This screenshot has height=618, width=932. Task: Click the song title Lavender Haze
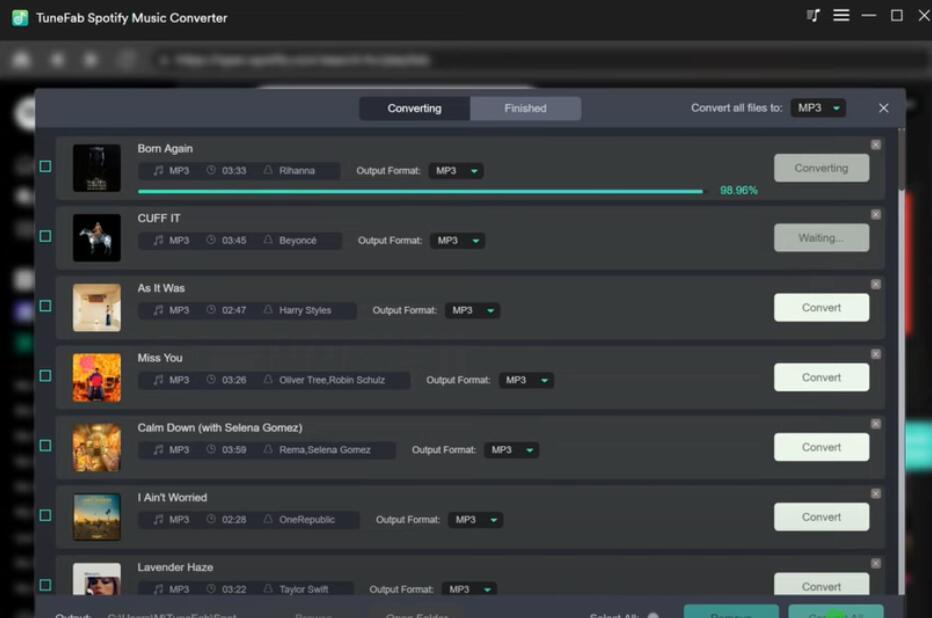pyautogui.click(x=175, y=567)
